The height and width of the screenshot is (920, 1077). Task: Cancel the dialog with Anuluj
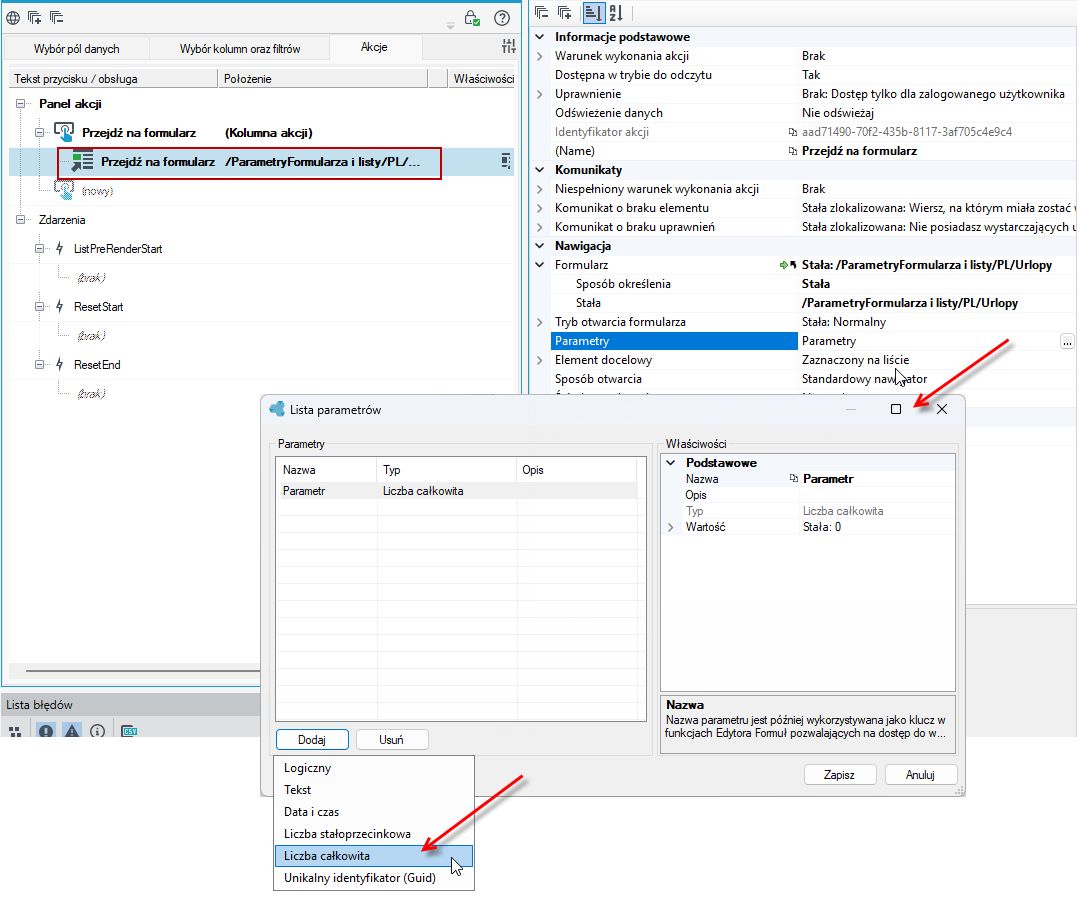920,774
